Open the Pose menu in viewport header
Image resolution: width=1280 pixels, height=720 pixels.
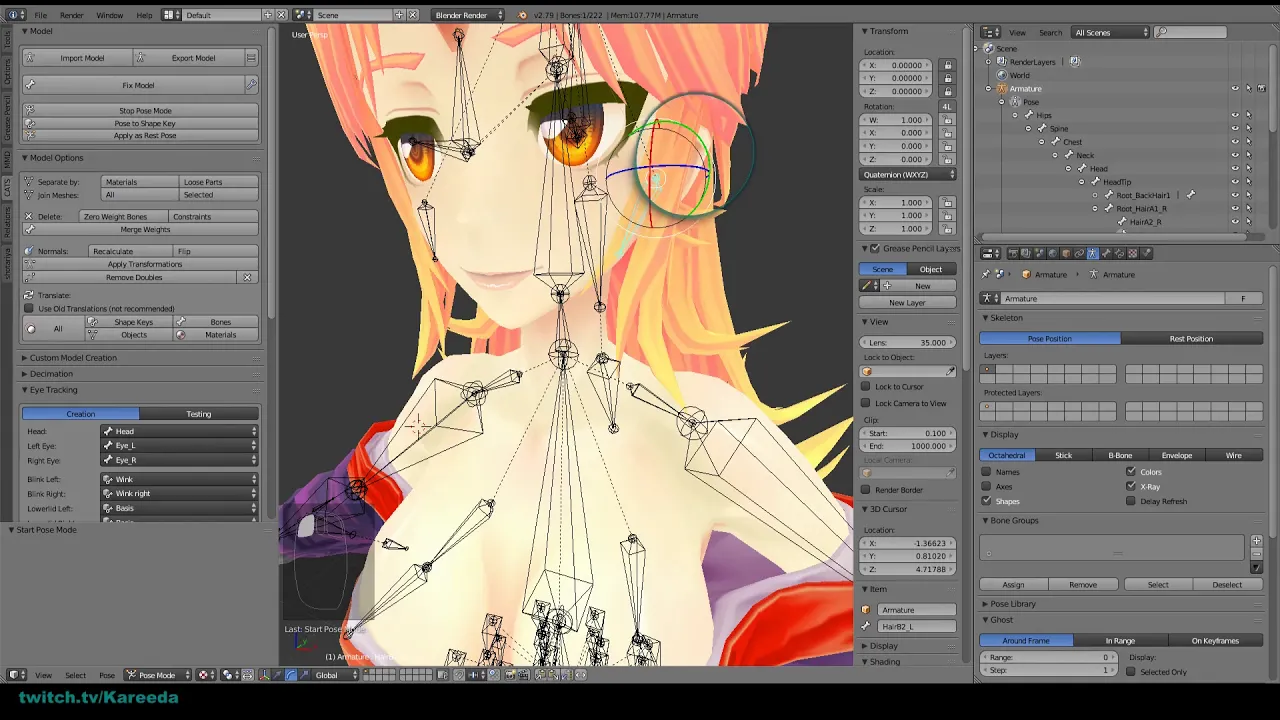click(x=107, y=675)
